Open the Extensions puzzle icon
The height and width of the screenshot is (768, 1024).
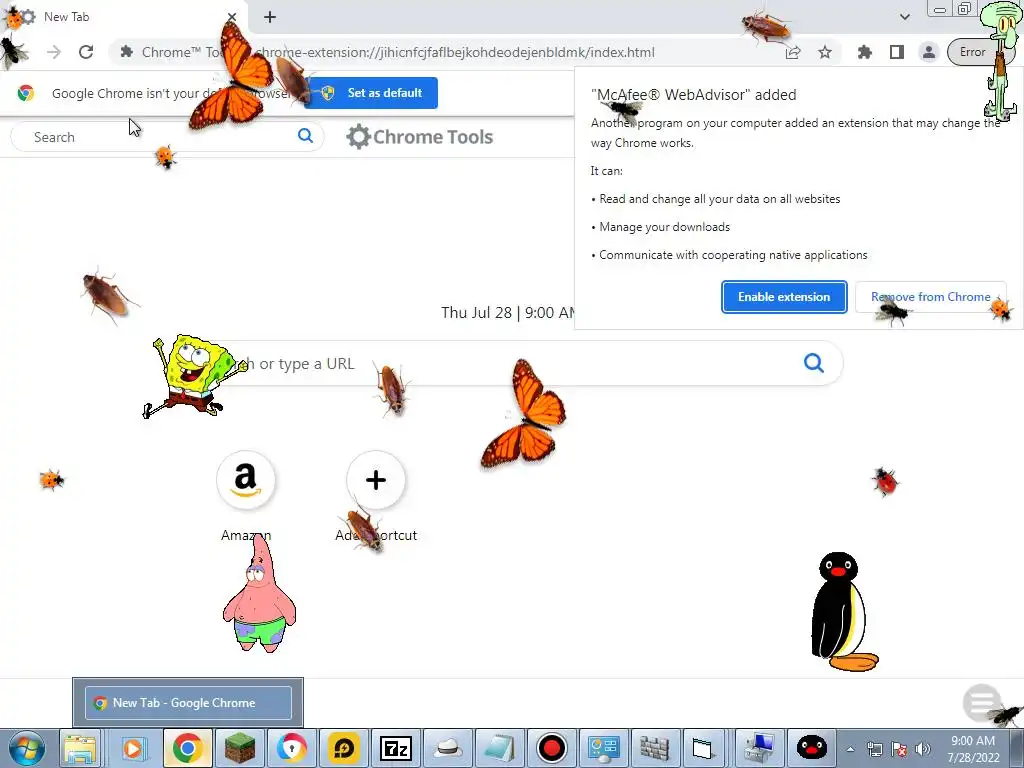pyautogui.click(x=865, y=52)
